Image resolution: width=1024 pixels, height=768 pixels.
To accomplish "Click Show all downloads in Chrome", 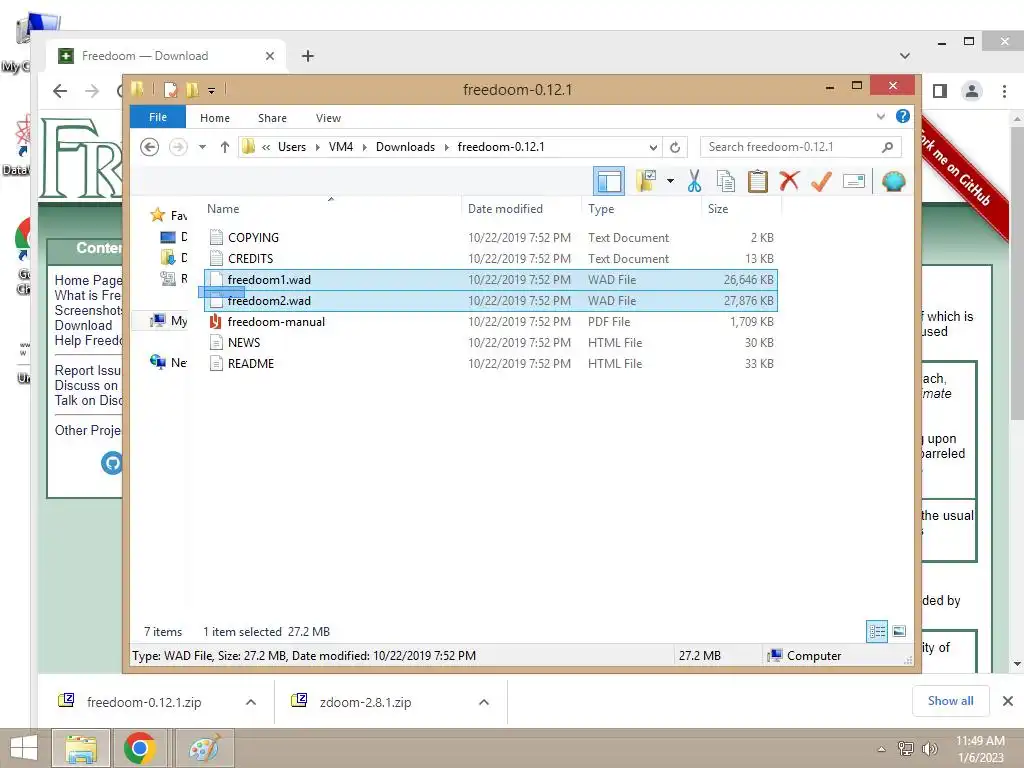I will click(x=950, y=701).
